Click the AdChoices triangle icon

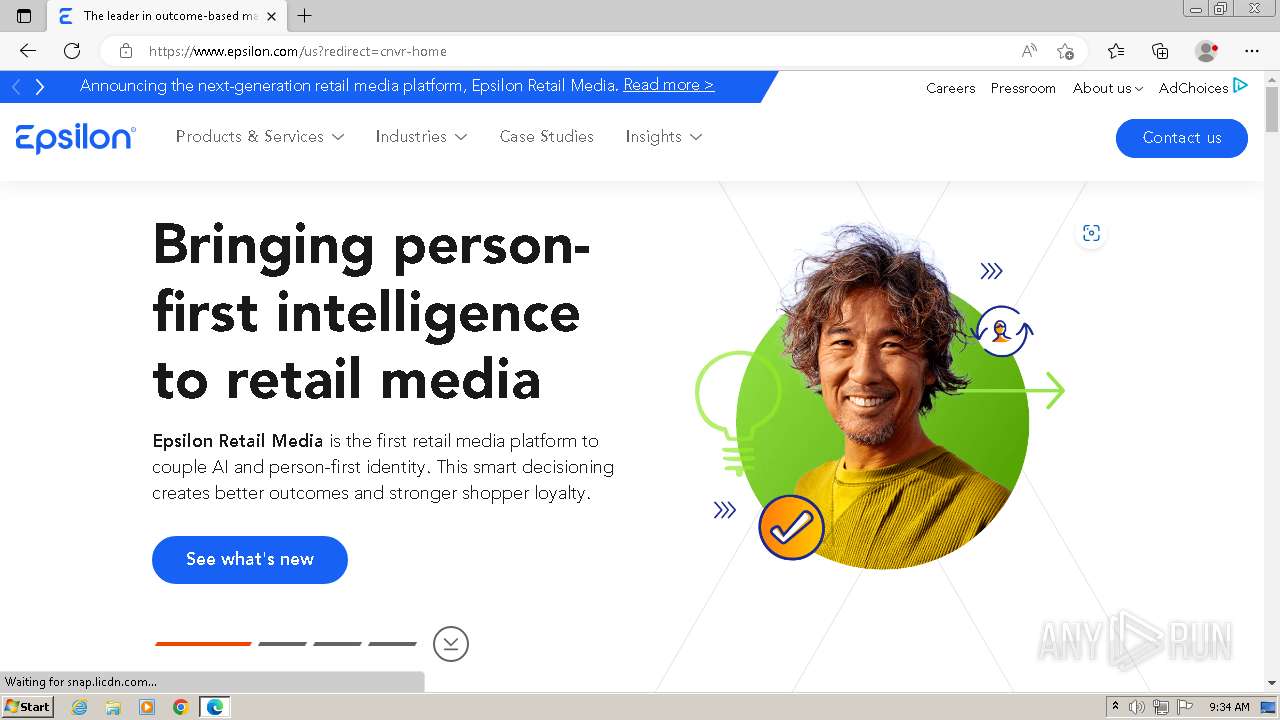1240,86
